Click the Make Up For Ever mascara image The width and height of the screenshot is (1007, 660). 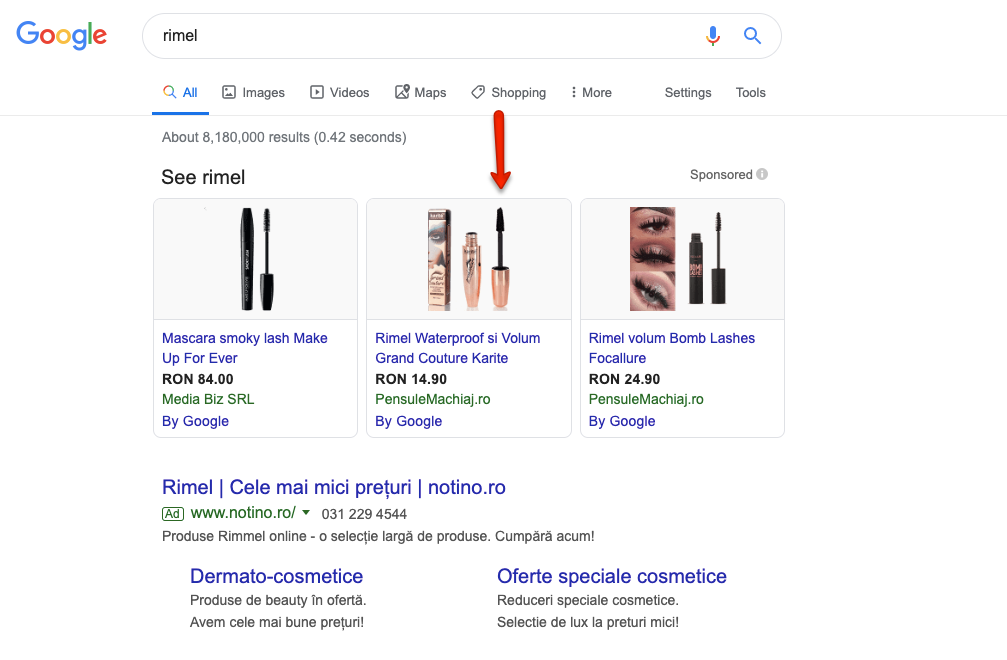click(x=255, y=258)
